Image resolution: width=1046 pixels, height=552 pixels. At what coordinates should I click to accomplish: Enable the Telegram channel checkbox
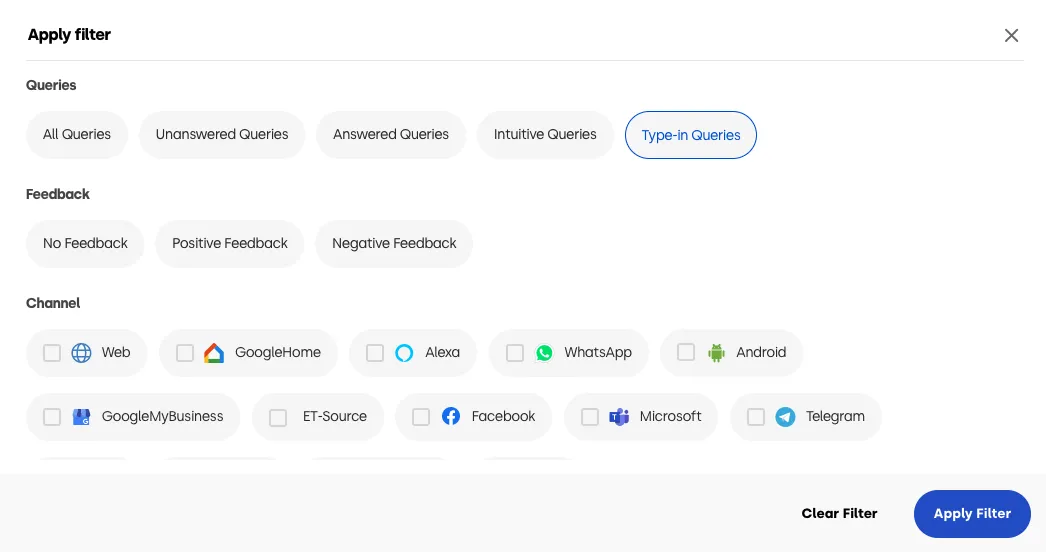(x=756, y=417)
